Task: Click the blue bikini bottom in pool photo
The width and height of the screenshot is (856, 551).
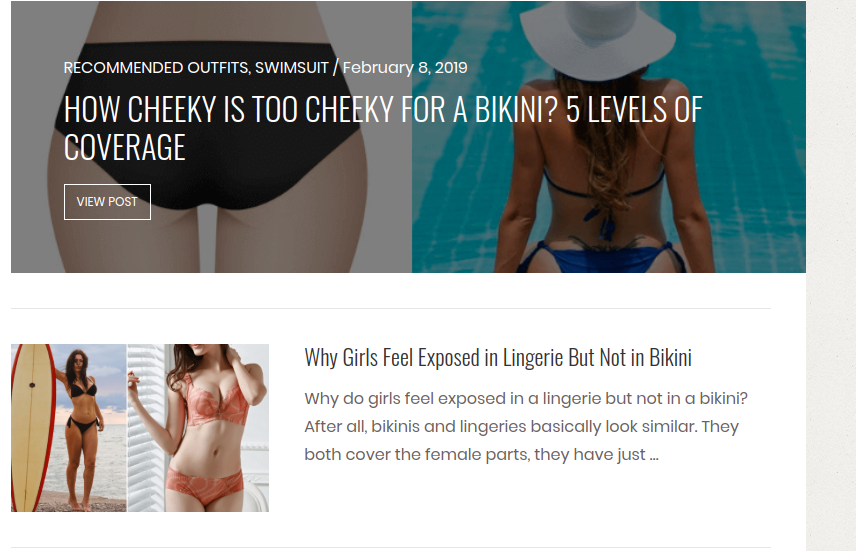Action: [x=601, y=258]
